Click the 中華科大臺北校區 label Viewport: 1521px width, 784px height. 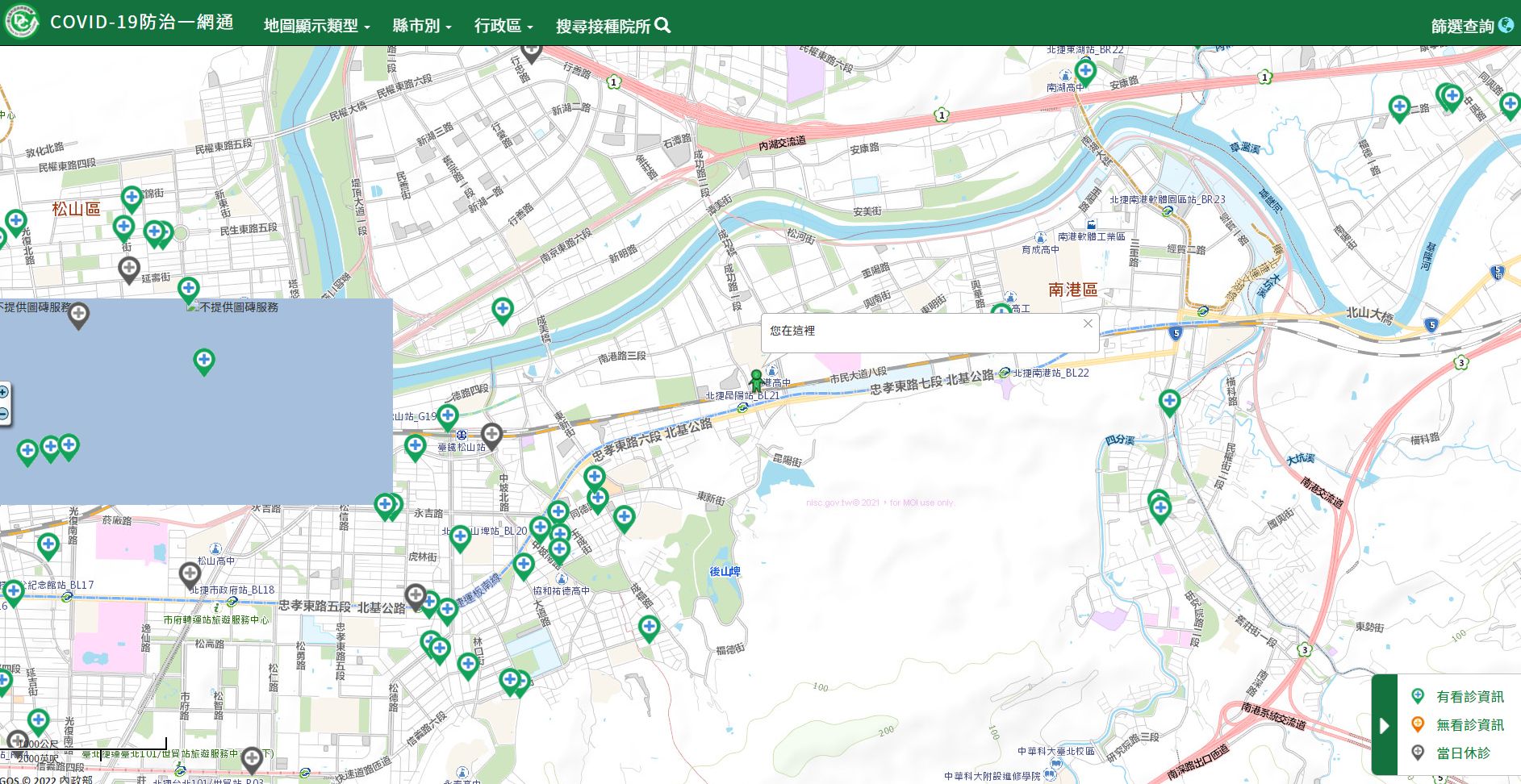pyautogui.click(x=1056, y=751)
